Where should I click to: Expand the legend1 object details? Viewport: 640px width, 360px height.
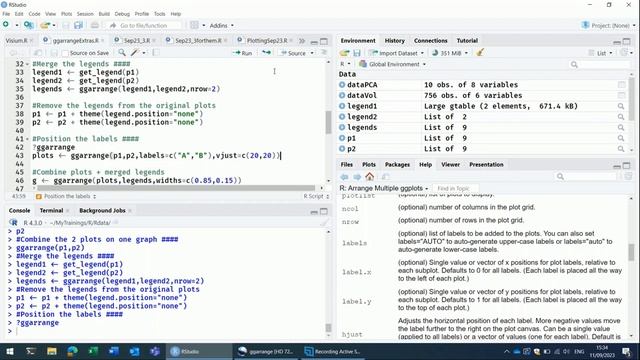click(342, 106)
